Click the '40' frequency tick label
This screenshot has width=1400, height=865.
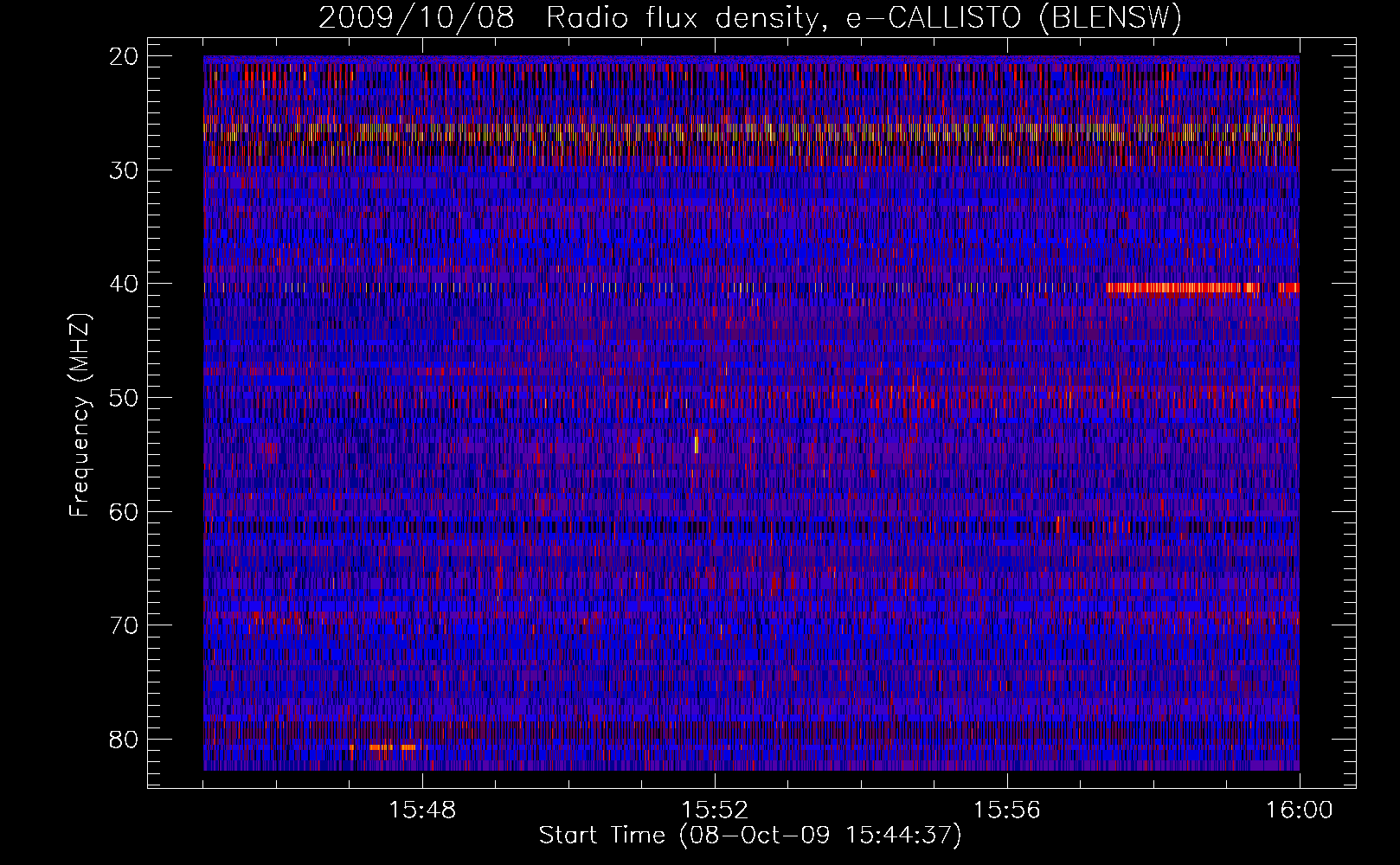125,284
